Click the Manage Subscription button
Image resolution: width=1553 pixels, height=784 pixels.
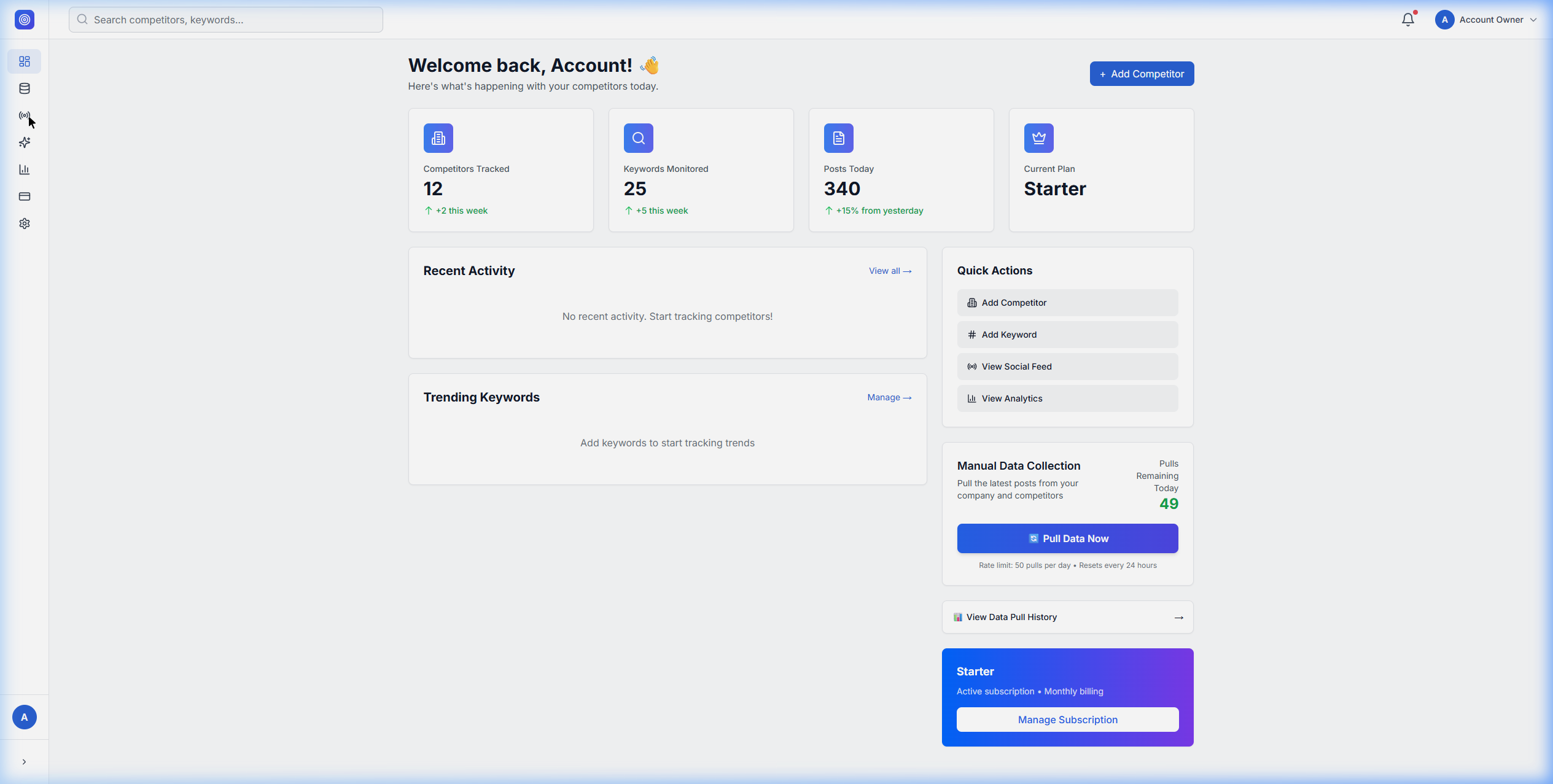[x=1067, y=720]
